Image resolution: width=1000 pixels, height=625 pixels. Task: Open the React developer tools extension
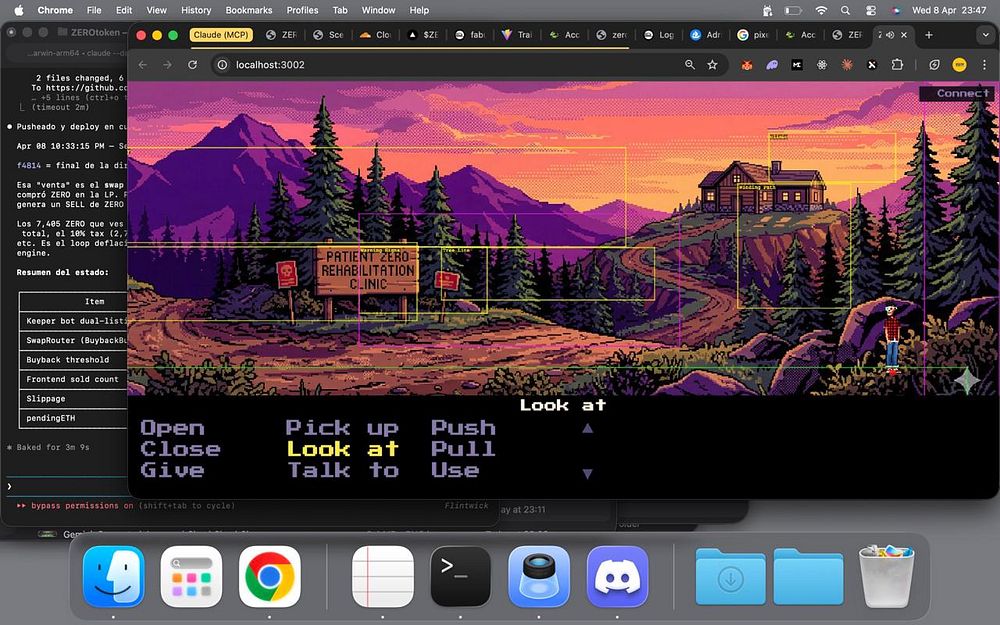click(821, 64)
